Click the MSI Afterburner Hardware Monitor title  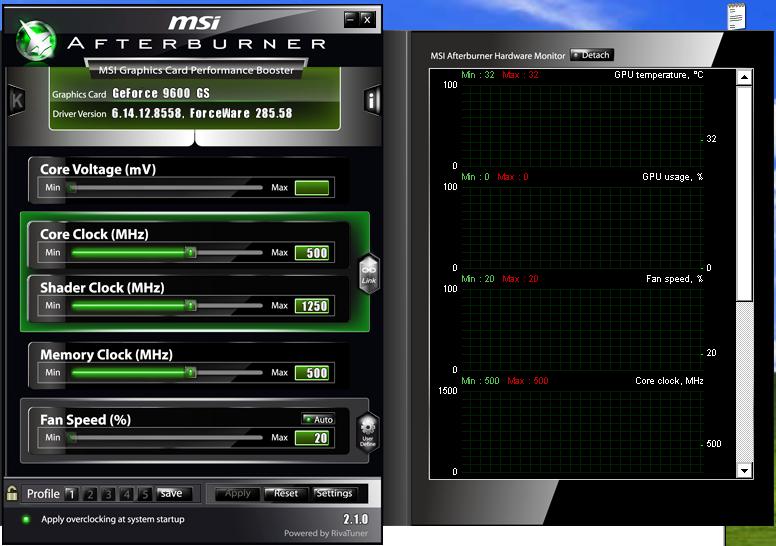pos(497,56)
